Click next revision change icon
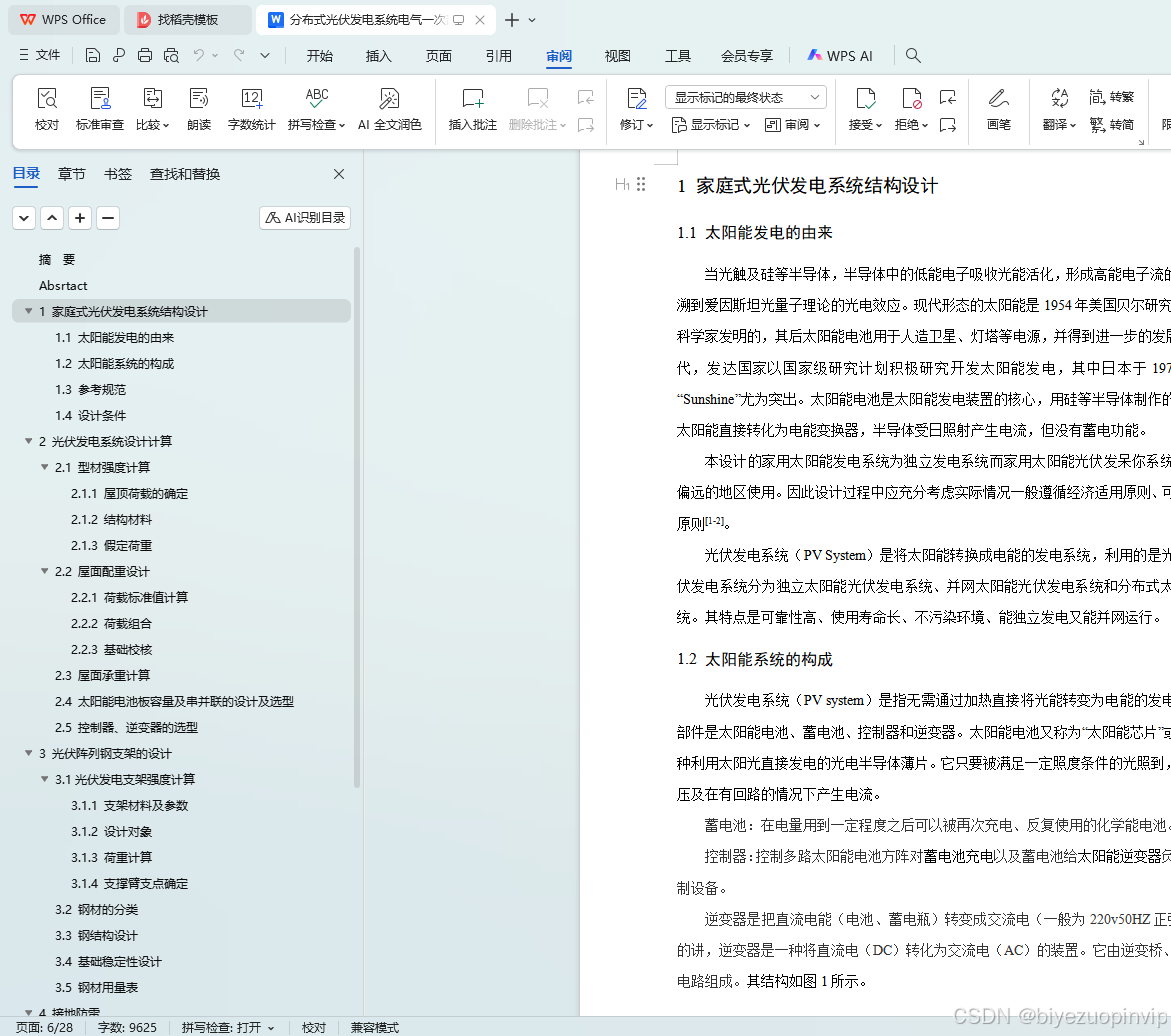This screenshot has width=1171, height=1036. [948, 125]
